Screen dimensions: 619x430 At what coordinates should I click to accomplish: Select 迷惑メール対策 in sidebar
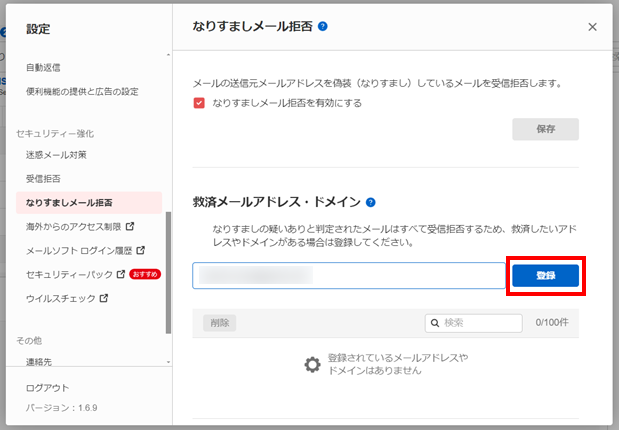56,155
